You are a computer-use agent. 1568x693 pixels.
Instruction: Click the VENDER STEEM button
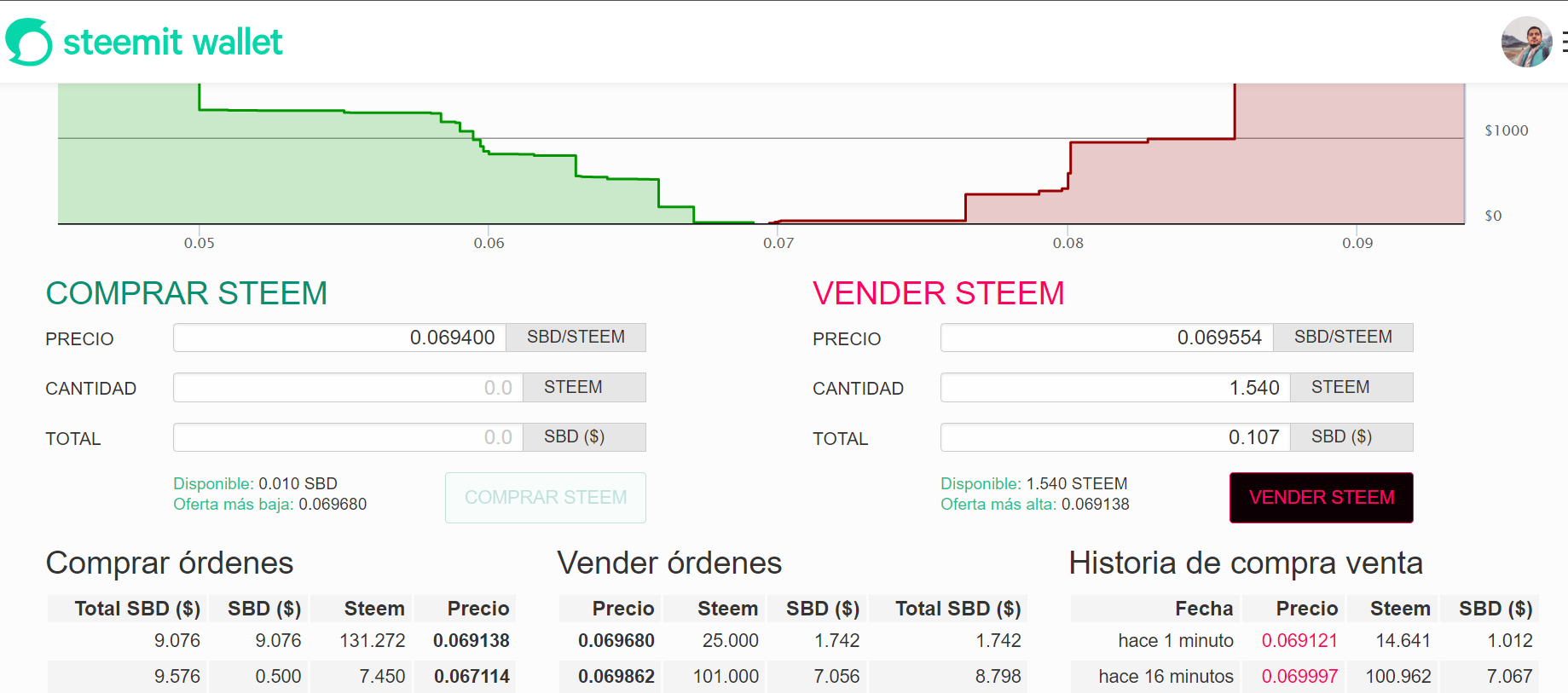tap(1322, 498)
